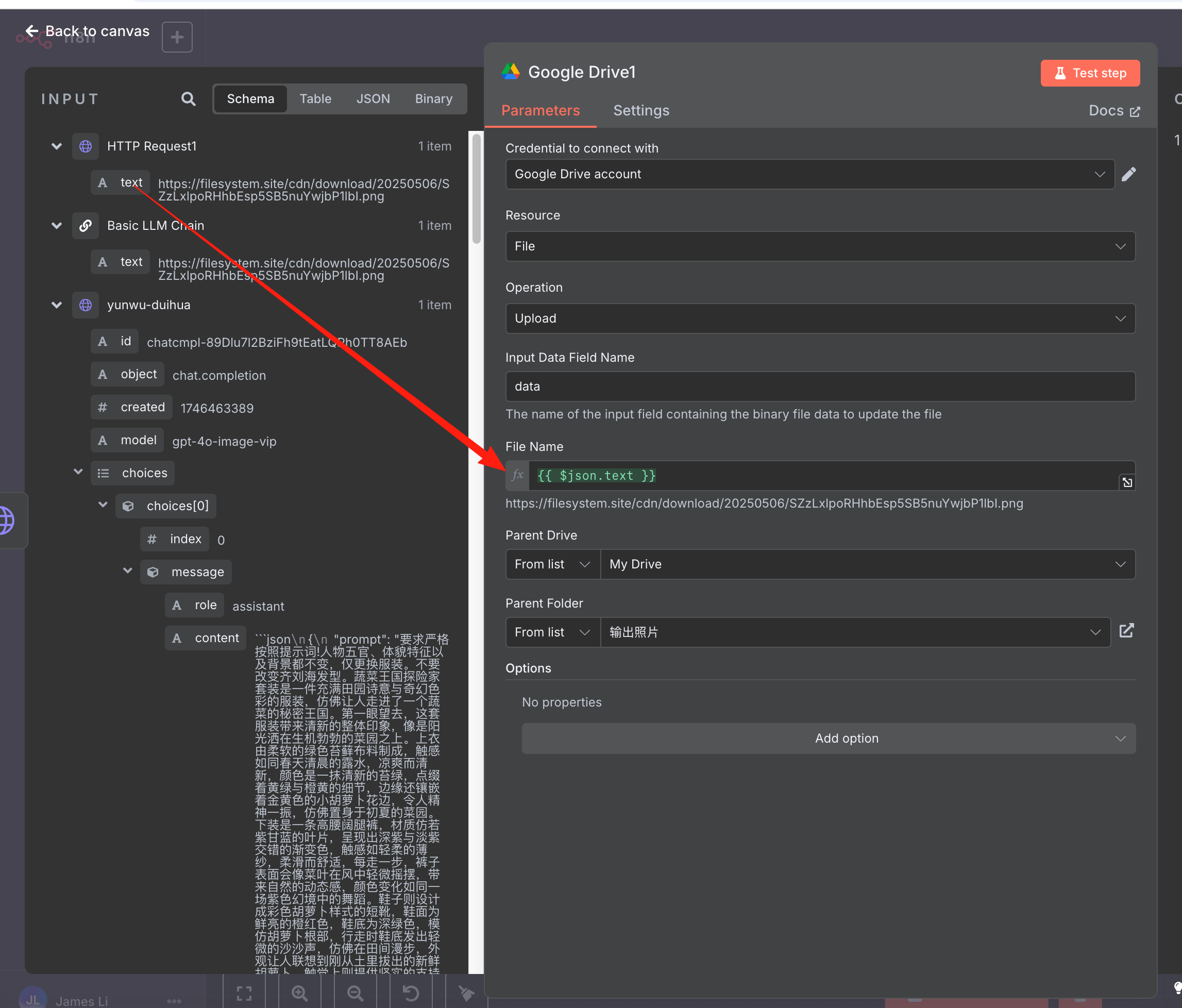Click the choices[0] object cube icon
The width and height of the screenshot is (1182, 1008).
click(x=128, y=506)
